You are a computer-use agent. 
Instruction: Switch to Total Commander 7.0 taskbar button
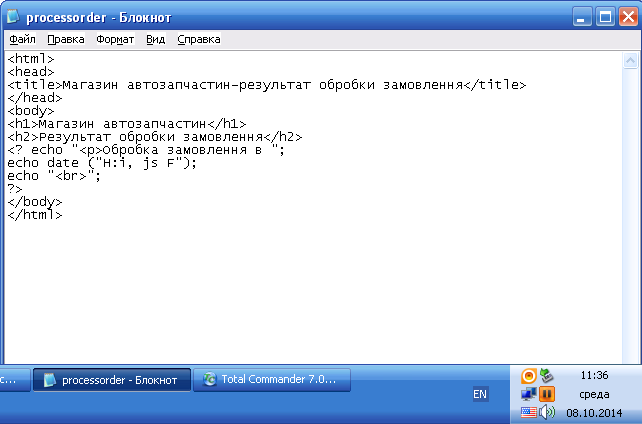click(x=272, y=380)
